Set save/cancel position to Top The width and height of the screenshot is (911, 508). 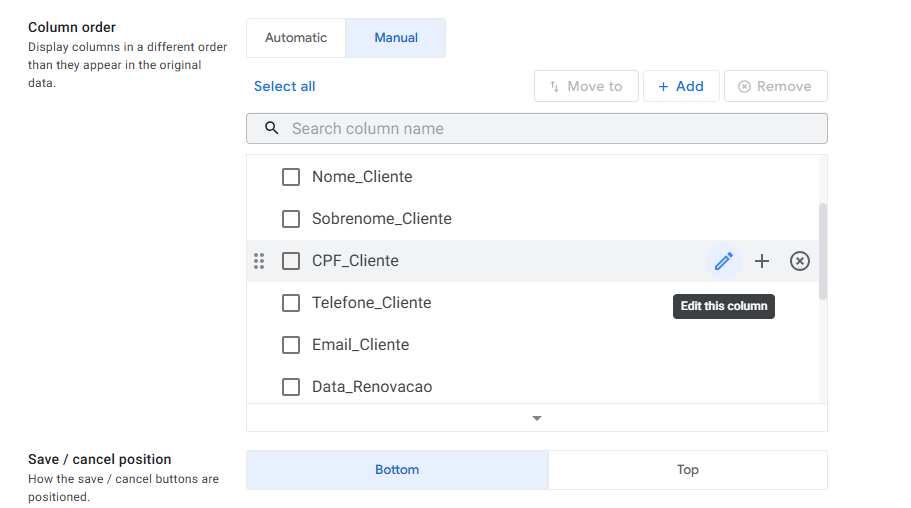[688, 470]
